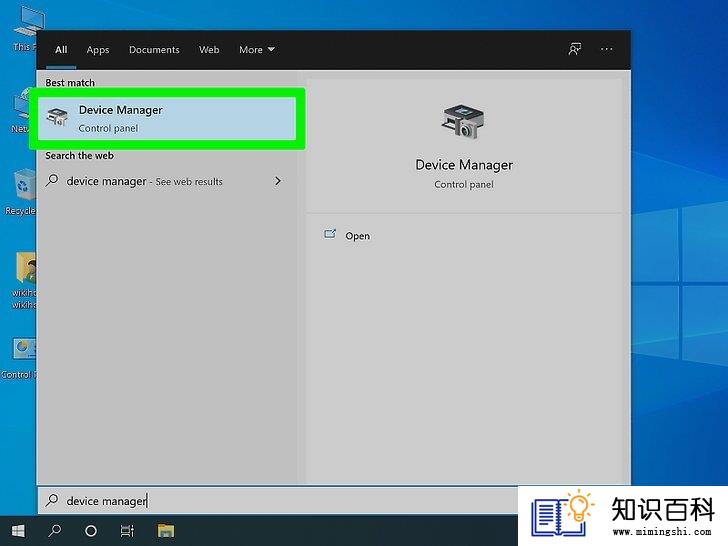The height and width of the screenshot is (546, 728).
Task: Select the Control Panel desktop icon
Action: [20, 358]
